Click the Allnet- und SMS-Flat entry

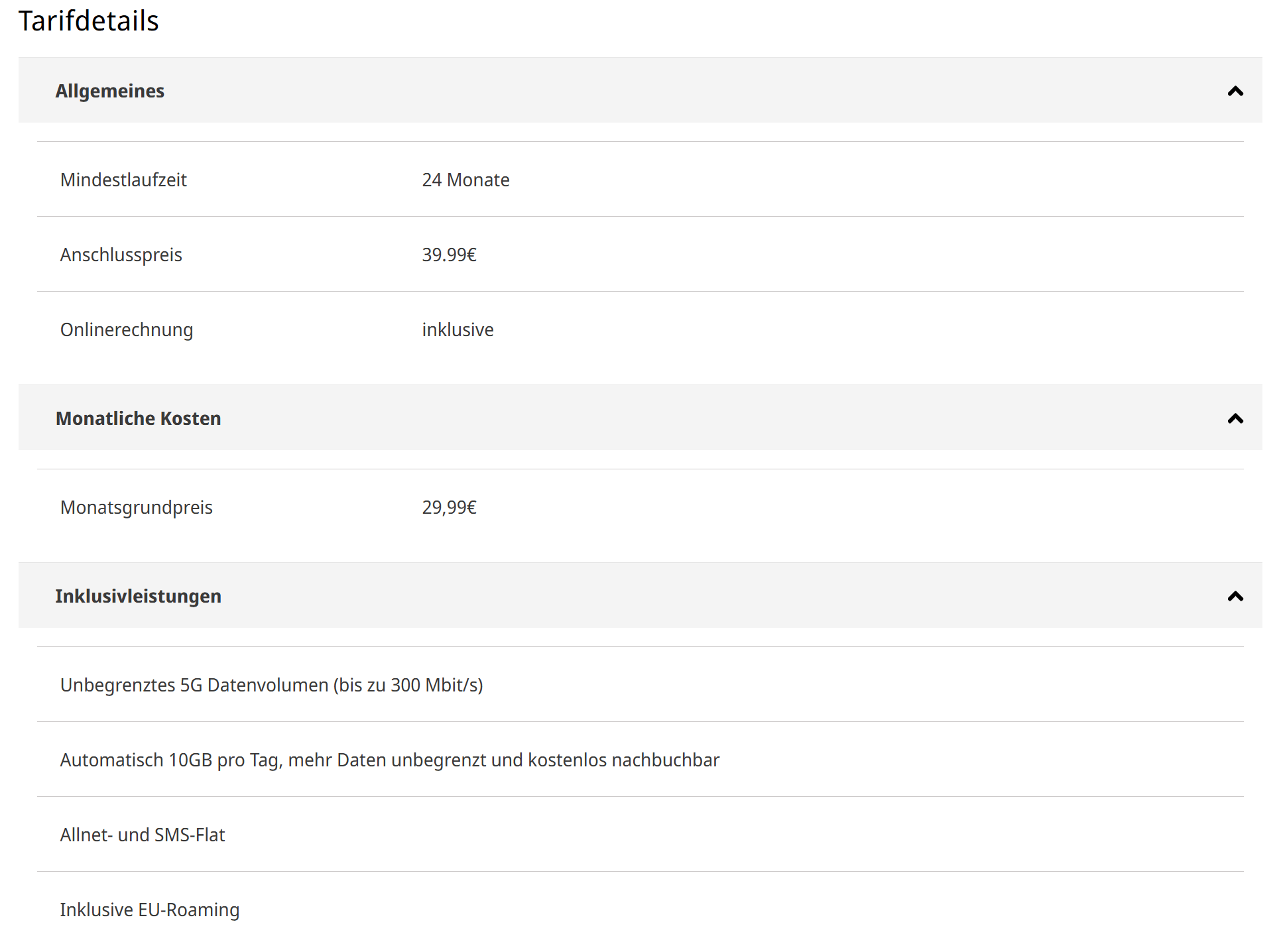point(143,835)
